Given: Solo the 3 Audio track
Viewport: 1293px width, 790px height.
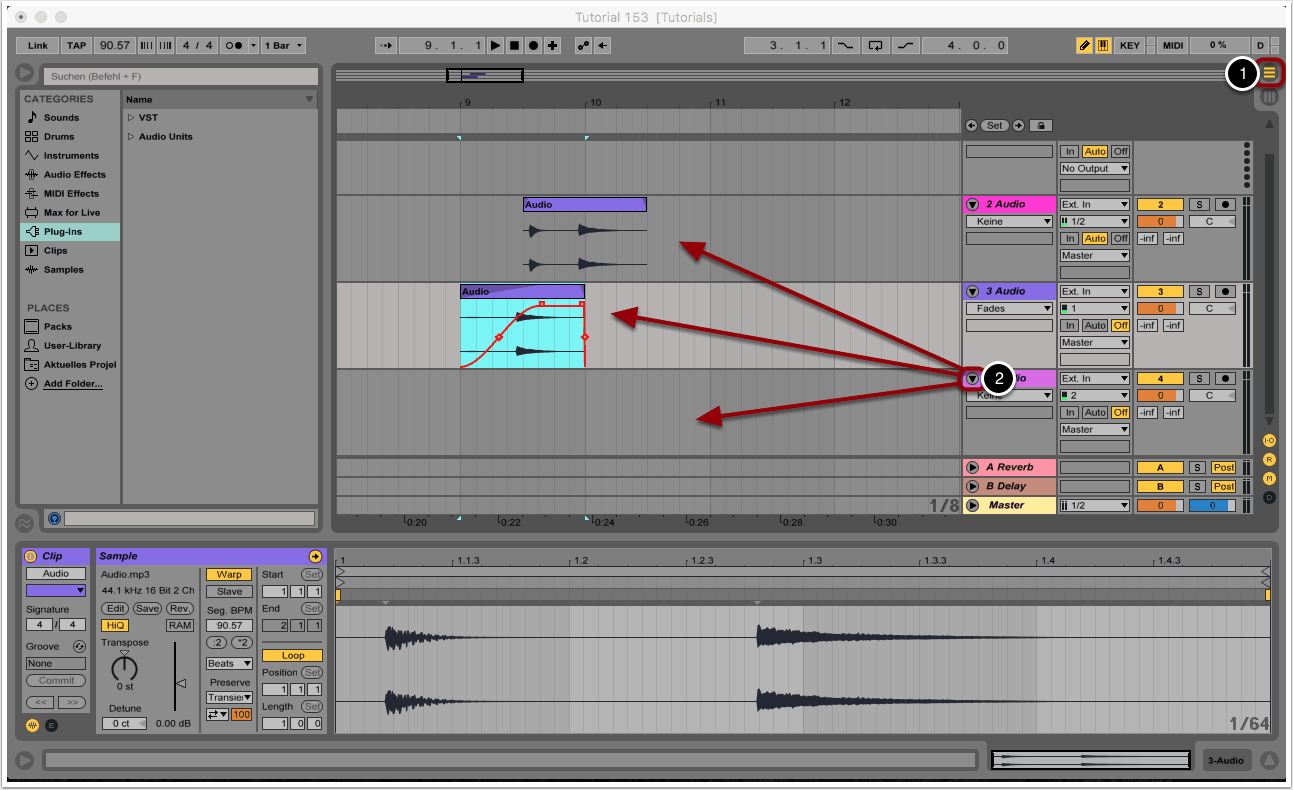Looking at the screenshot, I should point(1198,292).
